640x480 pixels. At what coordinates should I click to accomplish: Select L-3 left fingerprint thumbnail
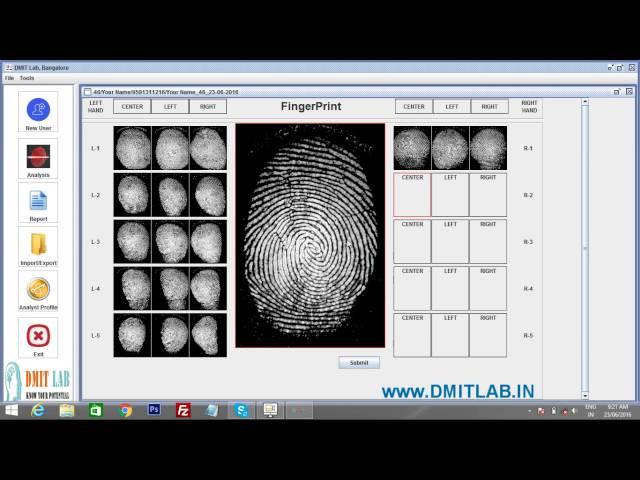pyautogui.click(x=170, y=242)
